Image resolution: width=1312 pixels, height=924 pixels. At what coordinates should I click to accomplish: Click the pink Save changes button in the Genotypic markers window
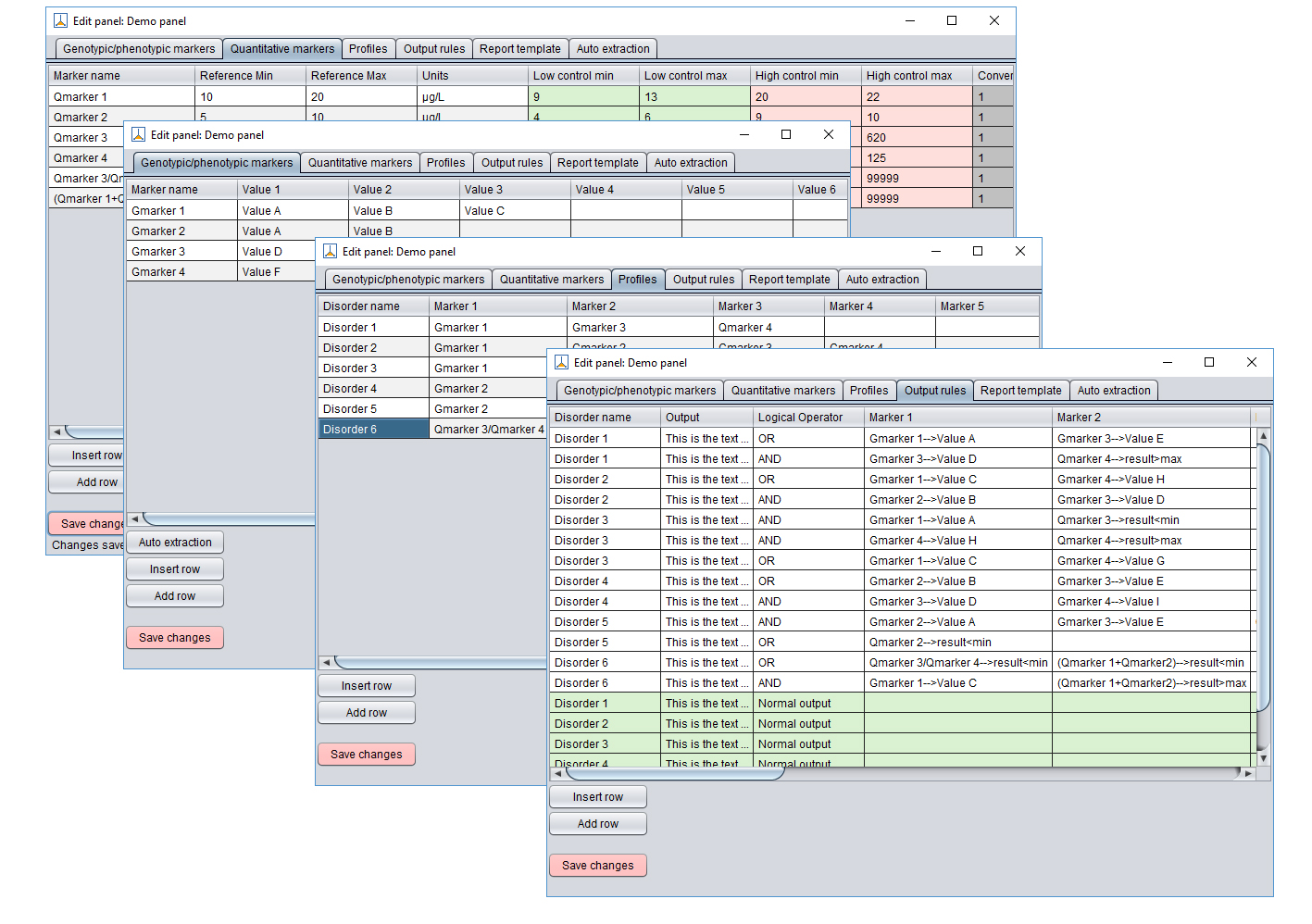click(174, 637)
